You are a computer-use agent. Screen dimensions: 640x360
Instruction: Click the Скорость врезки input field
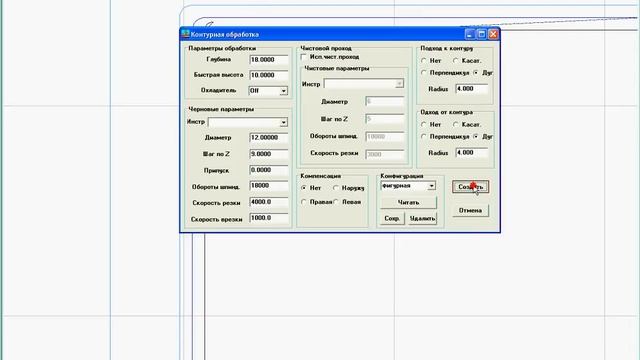coord(269,218)
